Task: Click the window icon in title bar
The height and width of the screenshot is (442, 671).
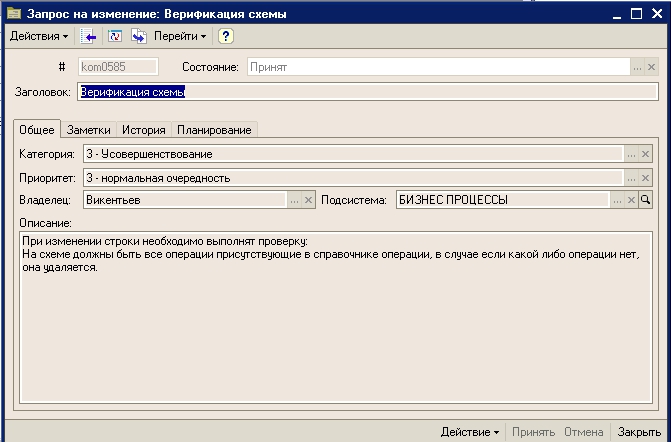Action: tap(14, 13)
